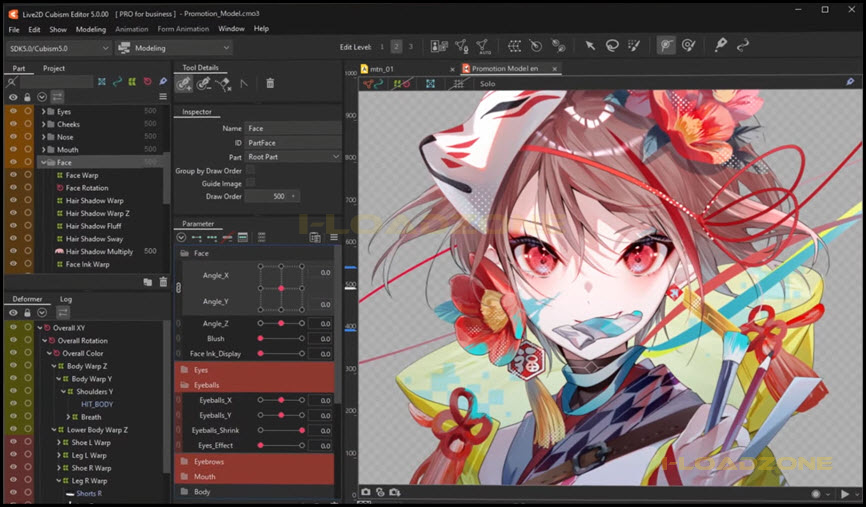Open the Modeling workspace dropdown
This screenshot has height=507, width=866.
173,49
